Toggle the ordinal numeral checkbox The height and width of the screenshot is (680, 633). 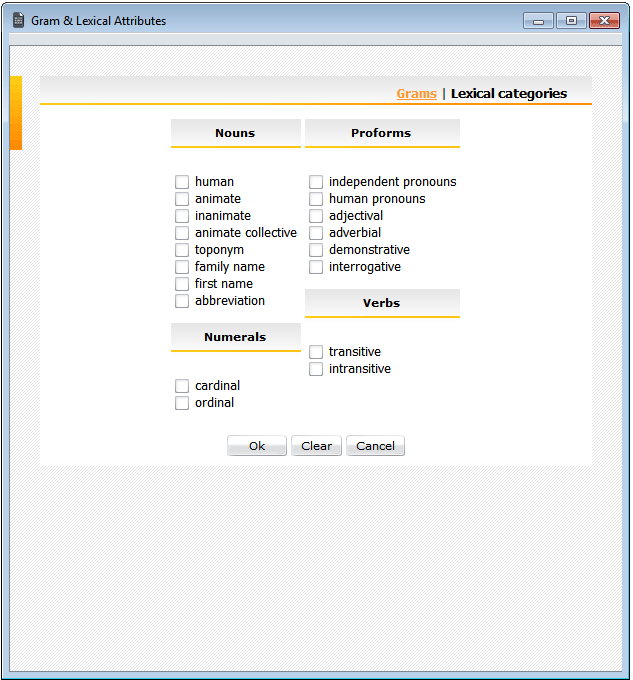click(x=182, y=402)
